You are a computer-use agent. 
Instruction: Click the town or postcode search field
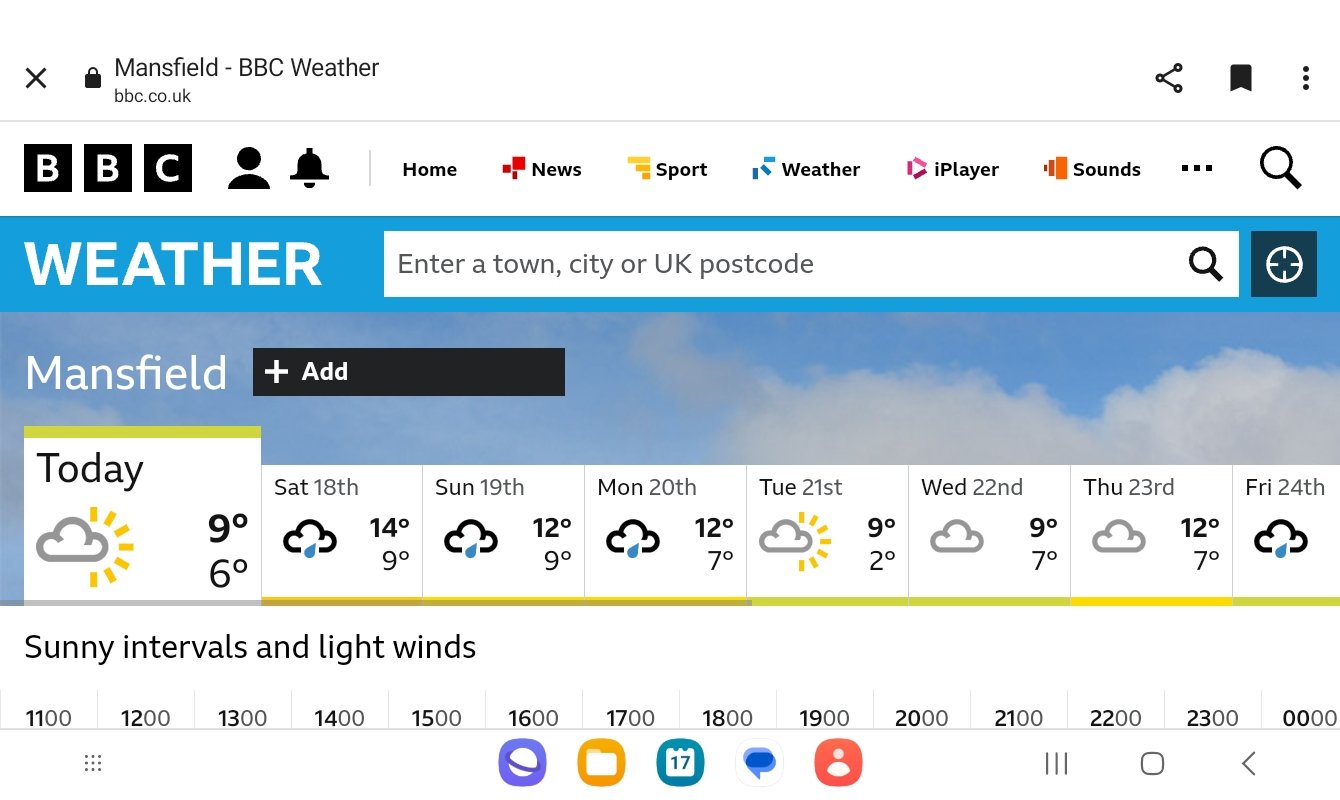[780, 264]
